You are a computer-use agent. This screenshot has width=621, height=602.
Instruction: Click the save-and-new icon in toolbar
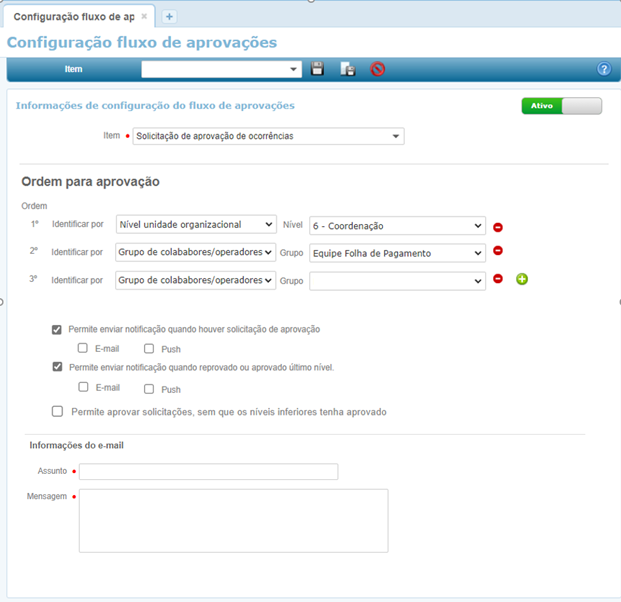click(x=347, y=69)
